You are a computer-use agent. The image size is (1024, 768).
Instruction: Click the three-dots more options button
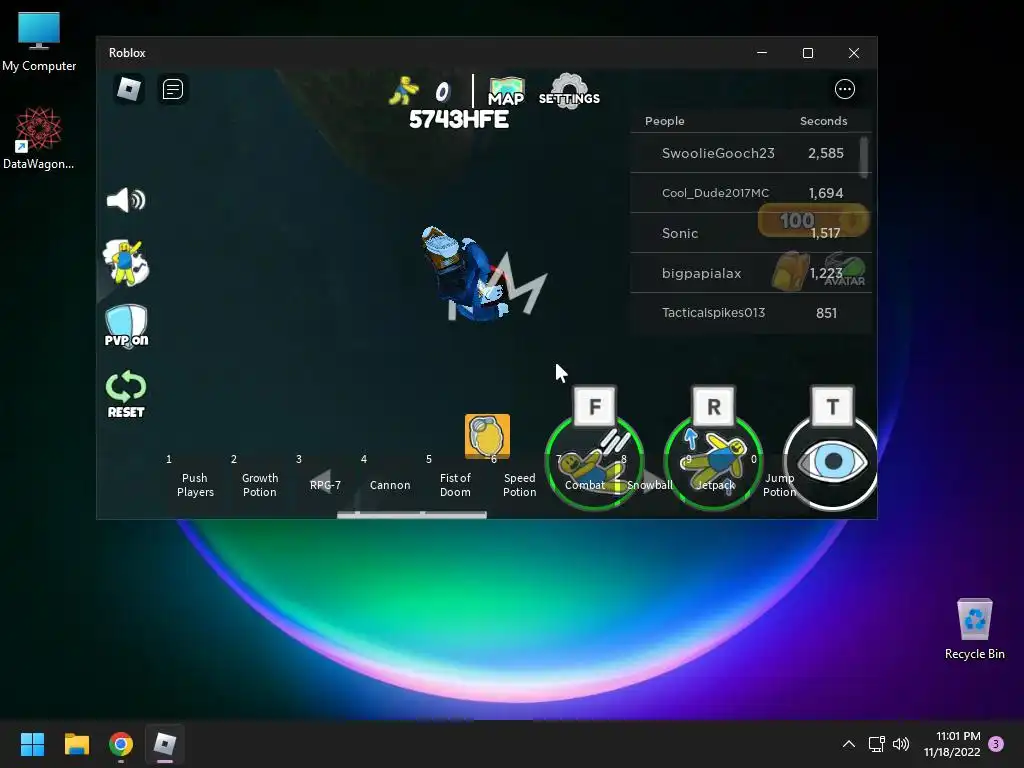(x=844, y=89)
